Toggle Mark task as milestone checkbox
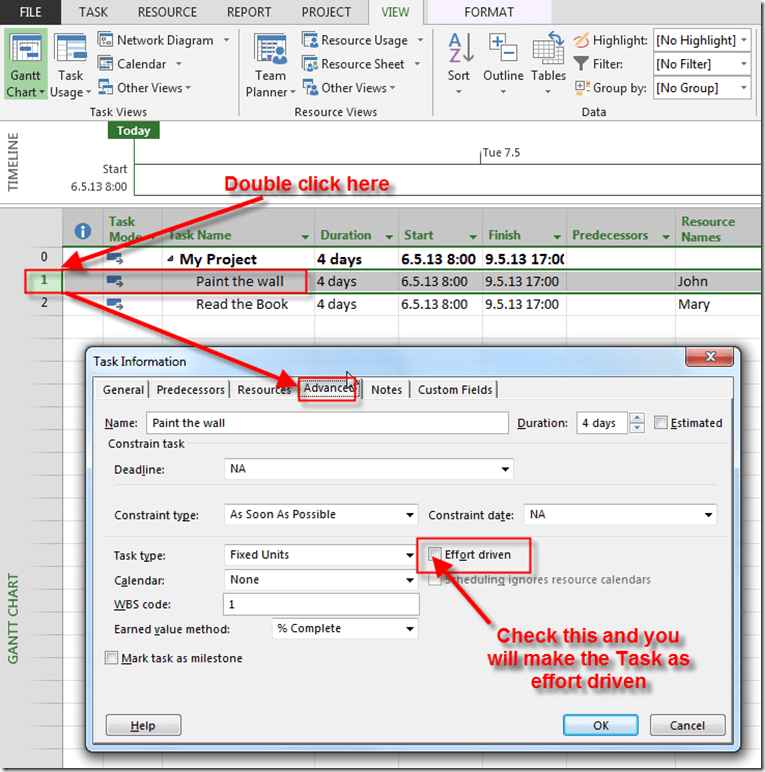This screenshot has height=772, width=765. pyautogui.click(x=112, y=658)
